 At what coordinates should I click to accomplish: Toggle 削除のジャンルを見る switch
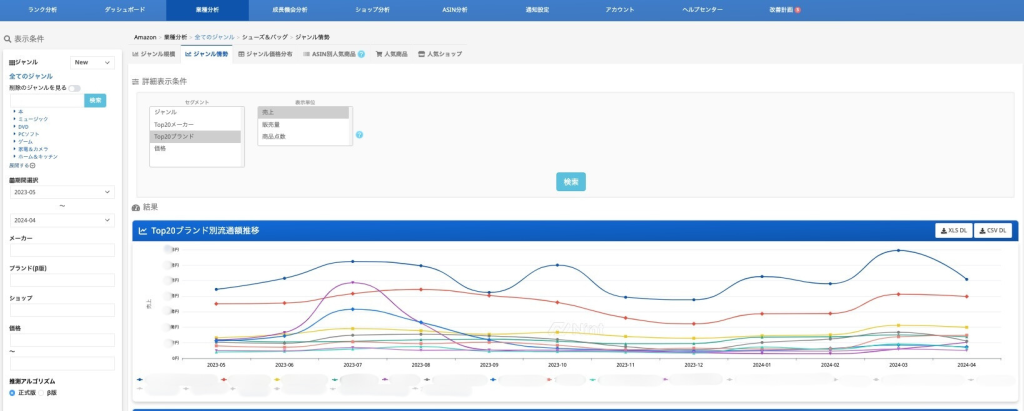point(74,88)
